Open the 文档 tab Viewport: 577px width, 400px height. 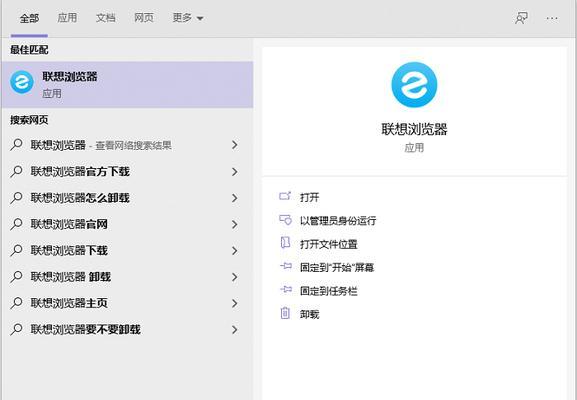[x=106, y=18]
